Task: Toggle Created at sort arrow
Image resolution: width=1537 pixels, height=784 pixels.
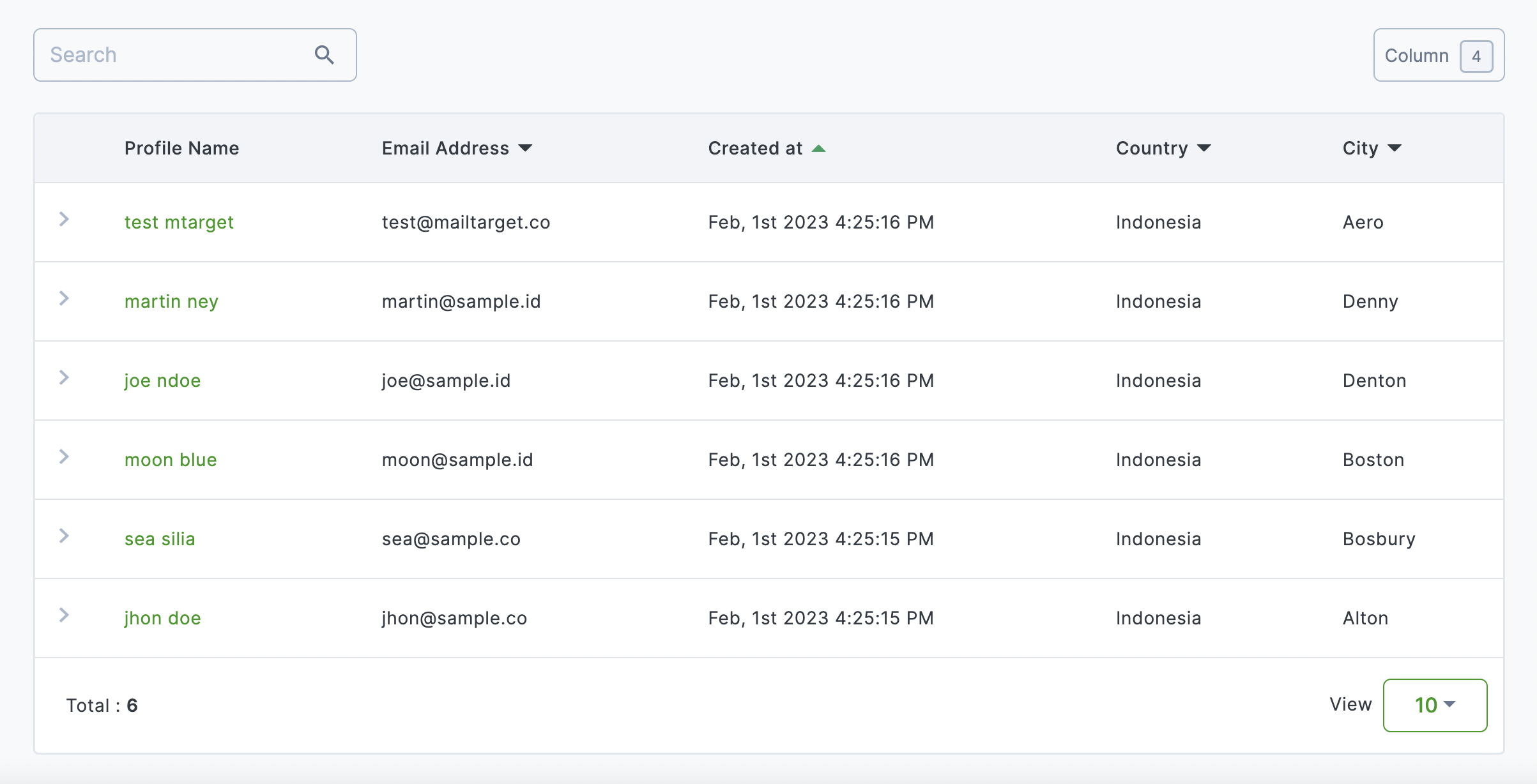Action: [818, 148]
